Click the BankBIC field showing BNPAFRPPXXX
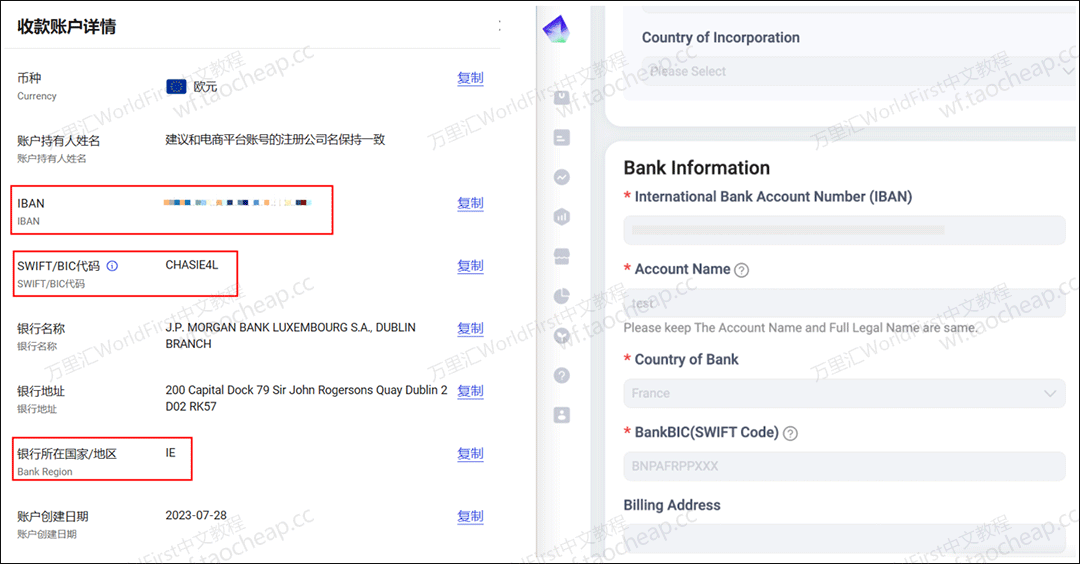This screenshot has height=564, width=1080. [x=844, y=466]
